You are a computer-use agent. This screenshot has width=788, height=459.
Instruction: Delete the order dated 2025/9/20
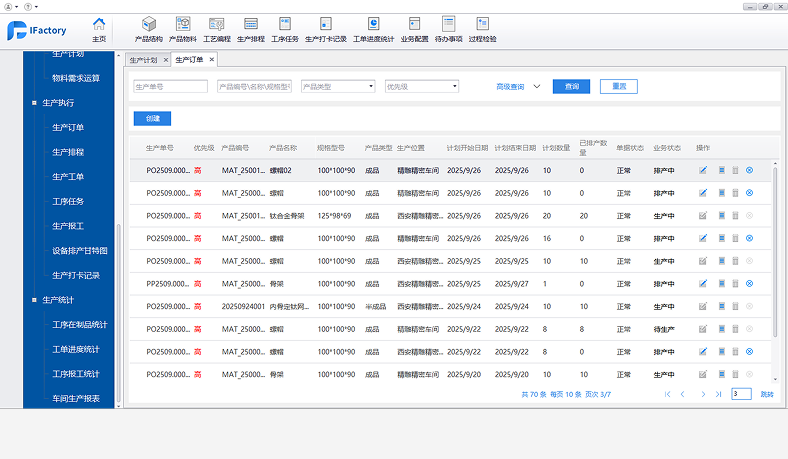(x=735, y=374)
